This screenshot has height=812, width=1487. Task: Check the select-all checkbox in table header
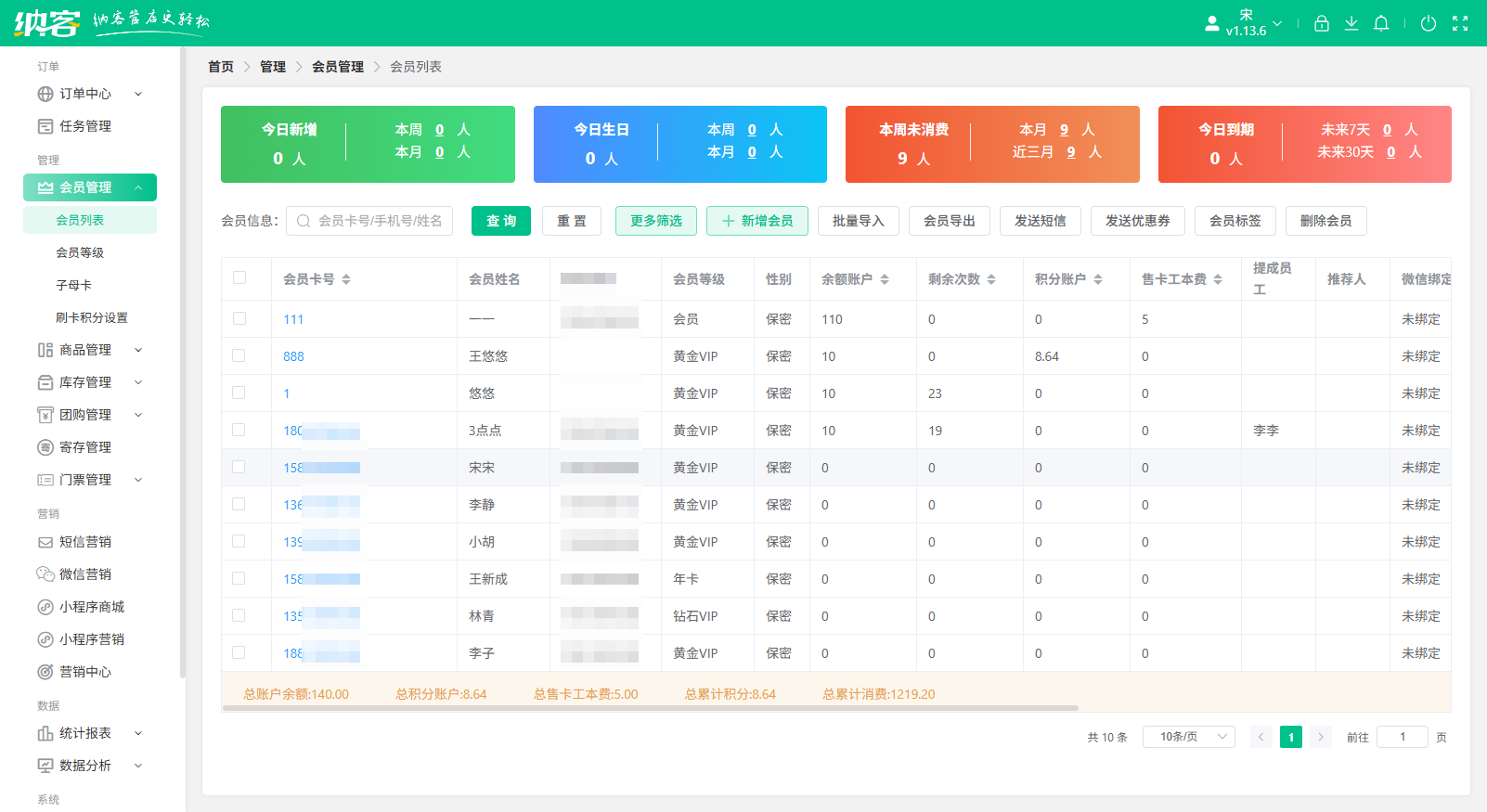[x=239, y=277]
